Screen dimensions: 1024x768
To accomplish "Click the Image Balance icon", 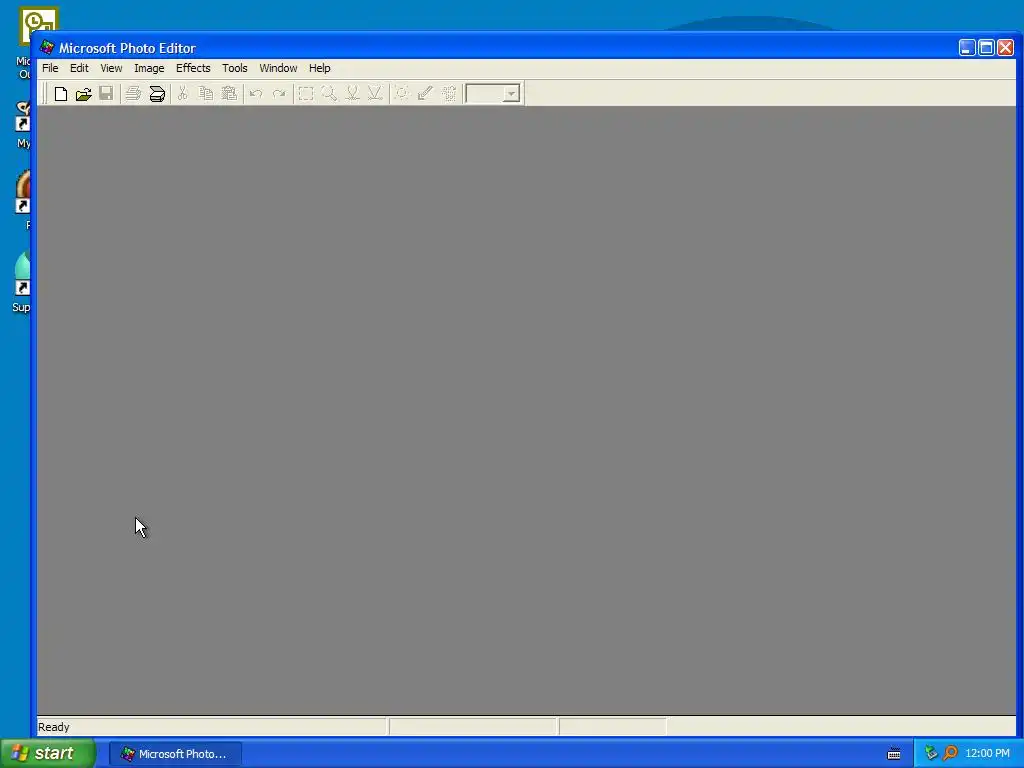I will coord(402,93).
